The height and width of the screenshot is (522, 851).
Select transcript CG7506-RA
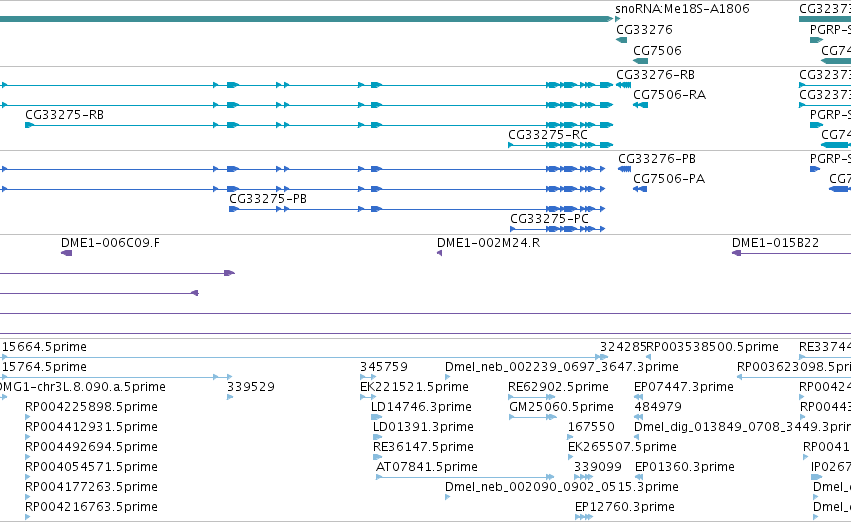[x=669, y=94]
